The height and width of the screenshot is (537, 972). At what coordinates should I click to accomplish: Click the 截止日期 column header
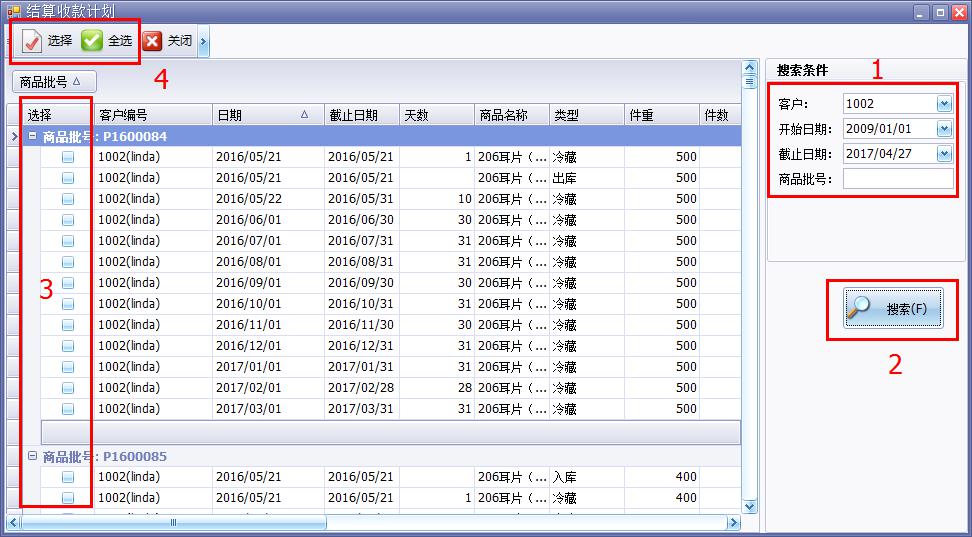coord(360,115)
